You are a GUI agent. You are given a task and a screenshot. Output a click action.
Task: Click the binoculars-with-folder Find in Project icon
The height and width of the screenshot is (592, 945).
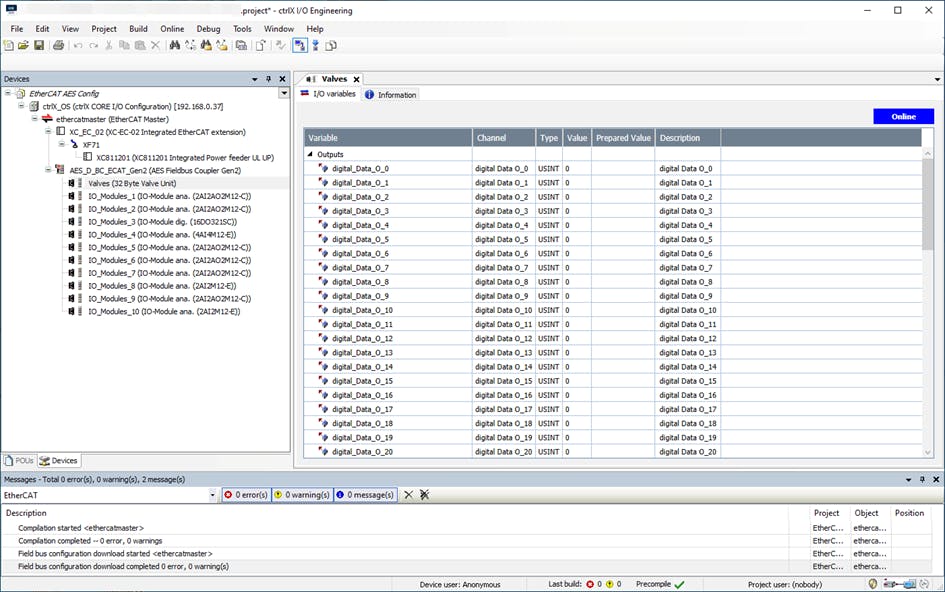click(206, 45)
